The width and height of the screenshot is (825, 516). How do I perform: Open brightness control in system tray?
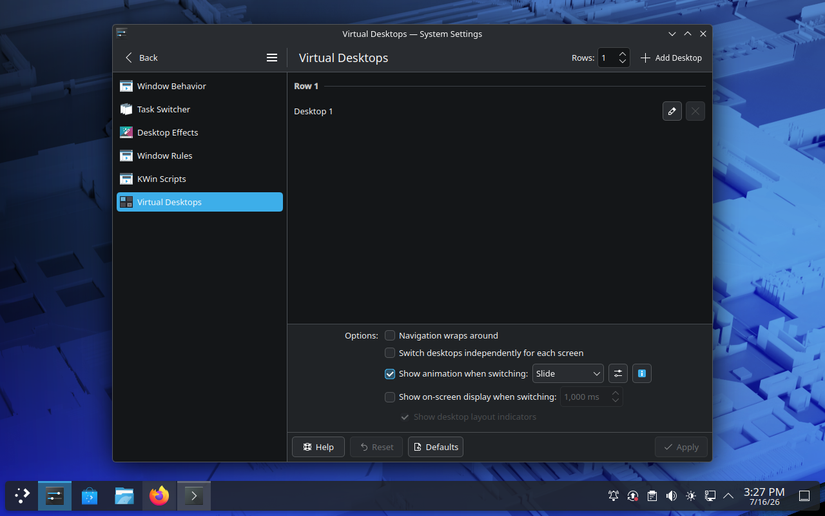691,495
